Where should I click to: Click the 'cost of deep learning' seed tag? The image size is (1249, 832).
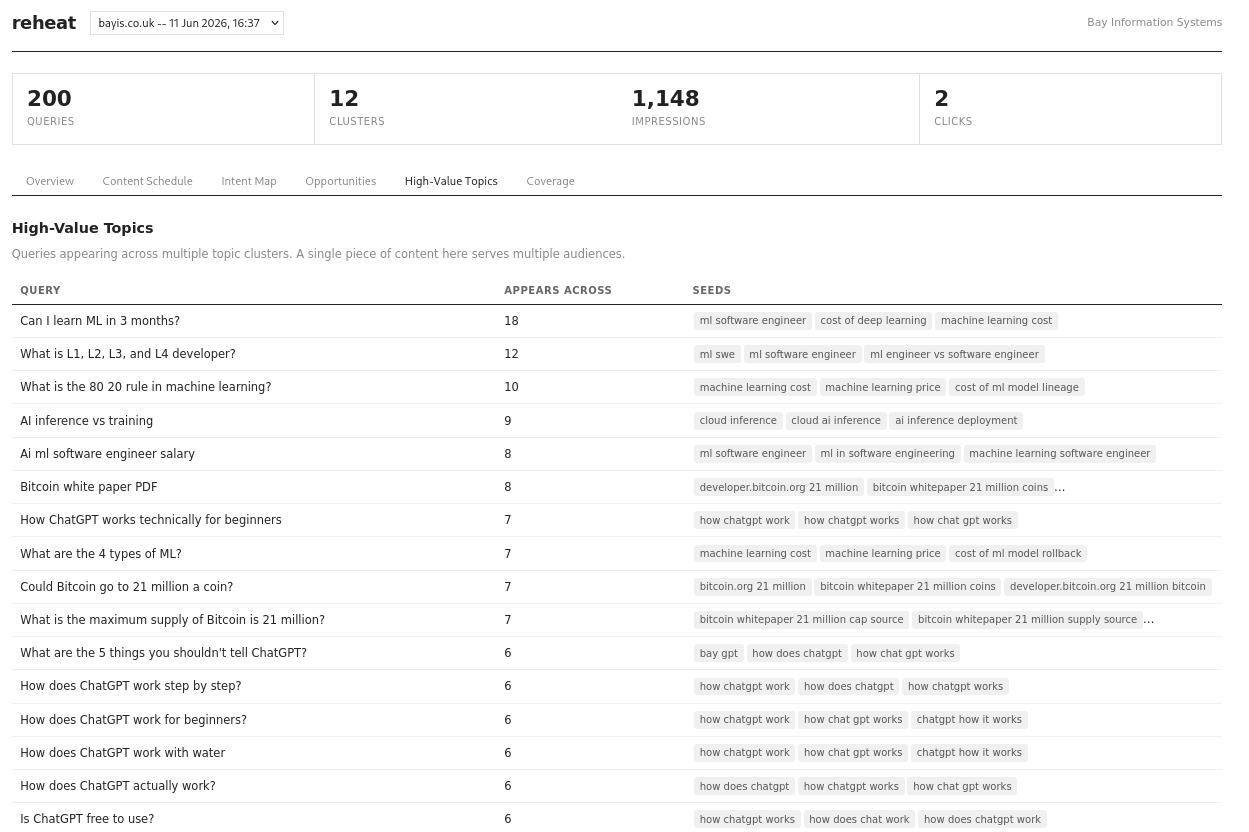point(873,321)
